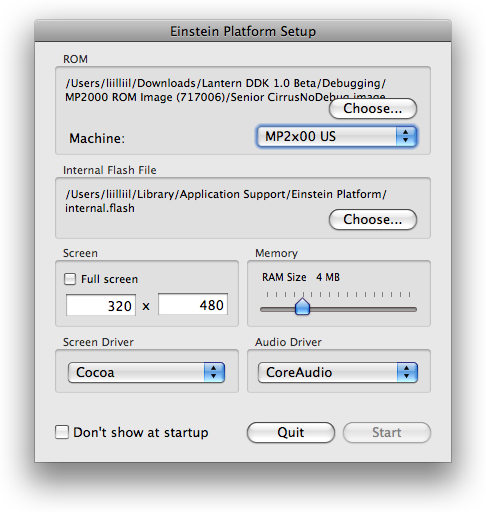The width and height of the screenshot is (486, 512).
Task: Click the Cocoa dropdown arrow indicator
Action: tap(214, 372)
